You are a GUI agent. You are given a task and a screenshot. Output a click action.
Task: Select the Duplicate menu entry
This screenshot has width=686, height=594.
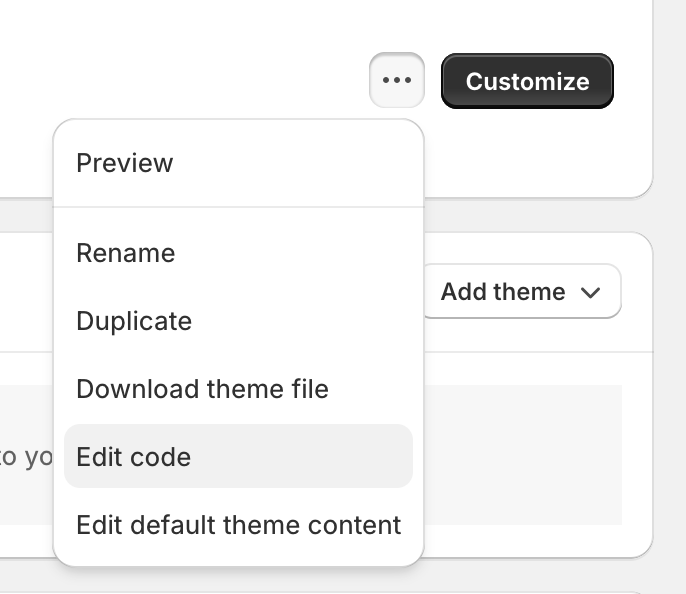pyautogui.click(x=134, y=321)
